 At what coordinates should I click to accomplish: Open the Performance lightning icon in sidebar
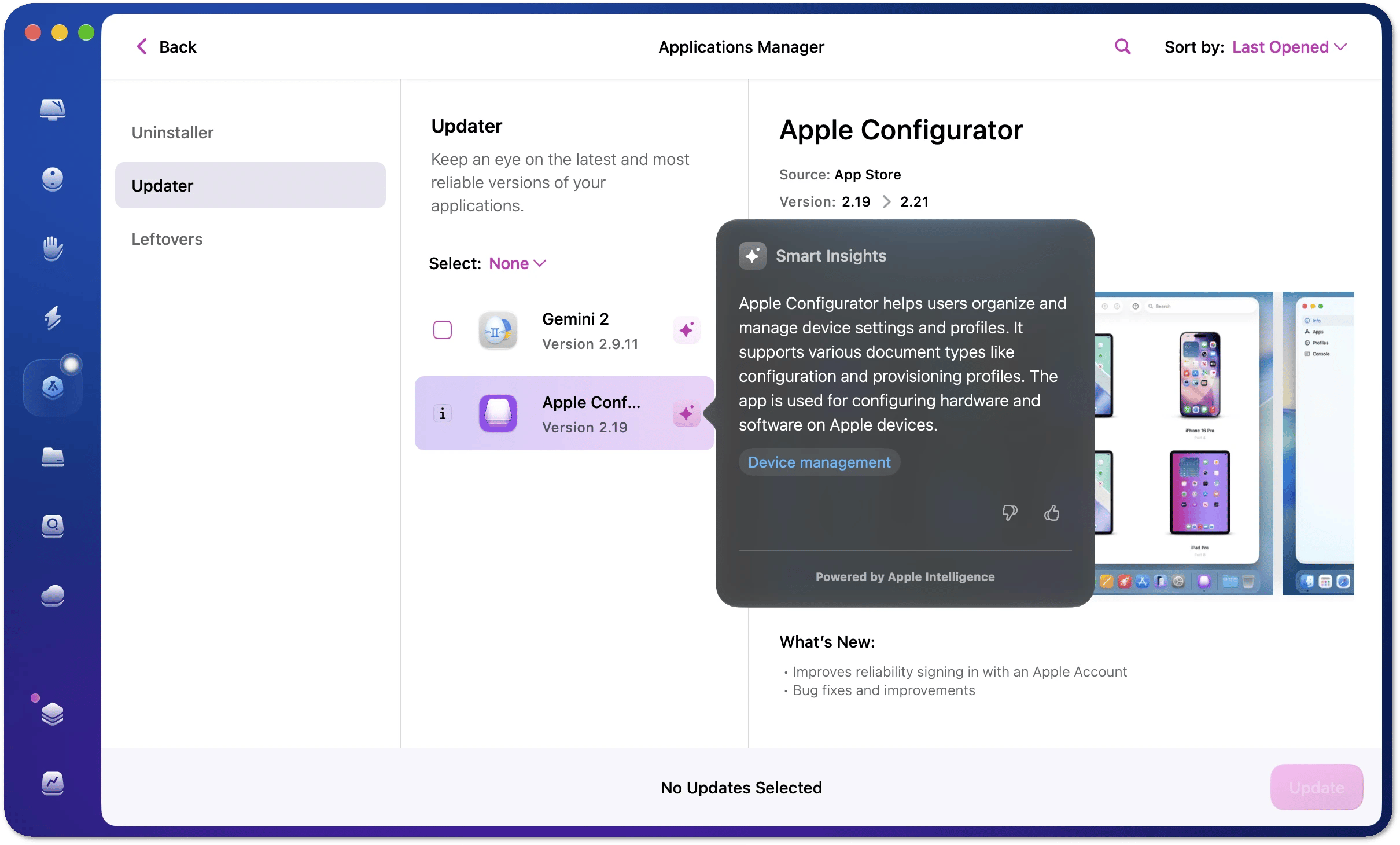pos(53,318)
